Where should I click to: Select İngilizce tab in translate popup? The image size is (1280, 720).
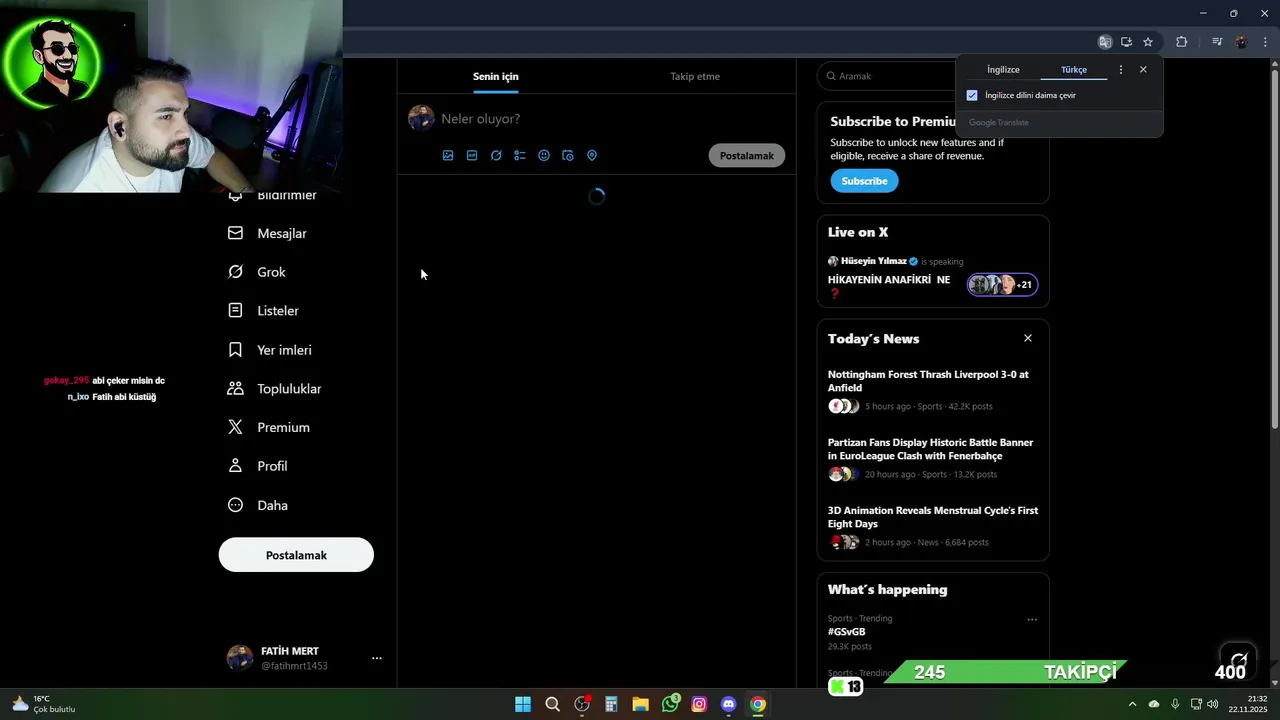(1003, 70)
